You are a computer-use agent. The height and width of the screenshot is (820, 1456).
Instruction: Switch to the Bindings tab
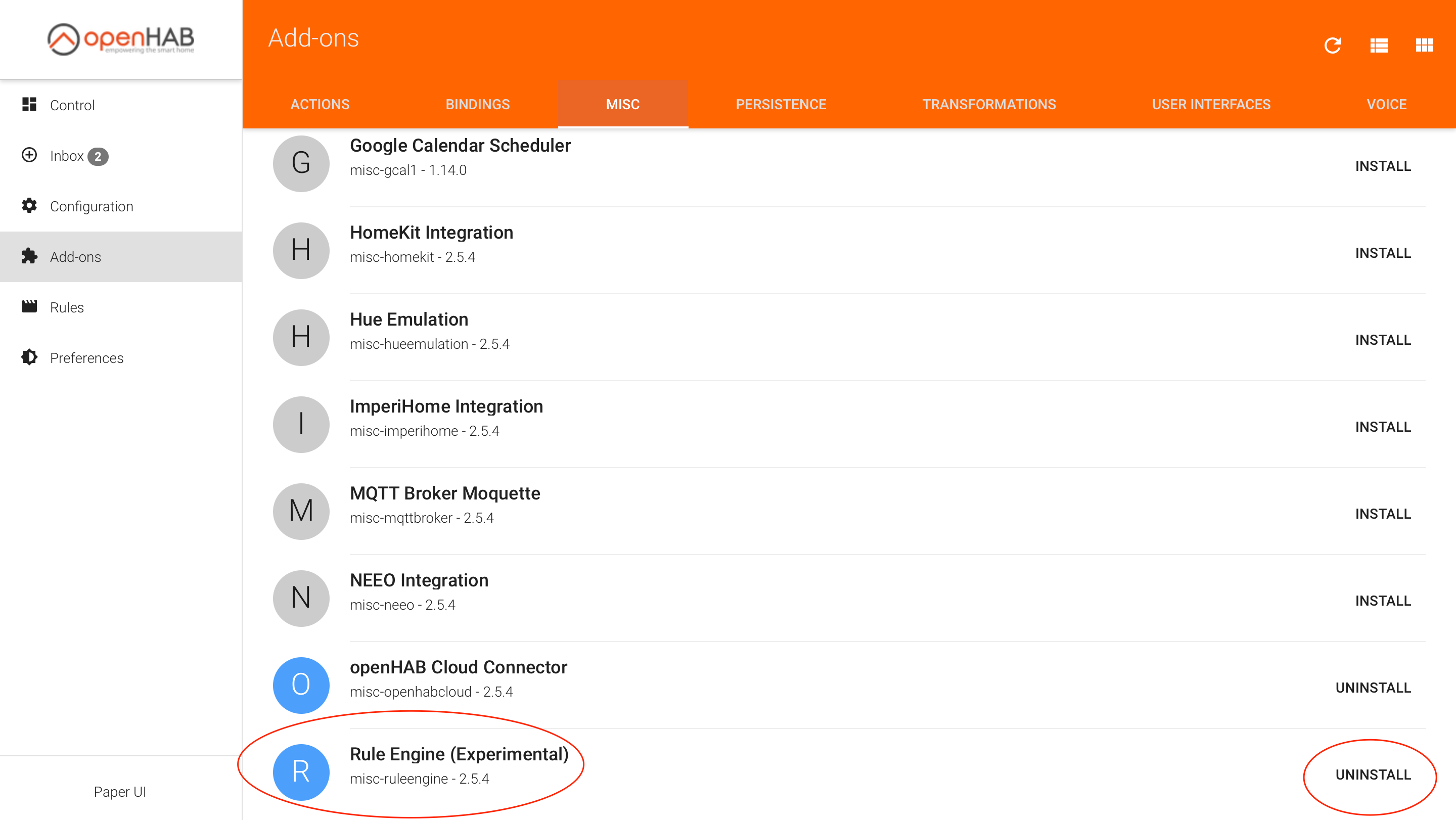[477, 105]
